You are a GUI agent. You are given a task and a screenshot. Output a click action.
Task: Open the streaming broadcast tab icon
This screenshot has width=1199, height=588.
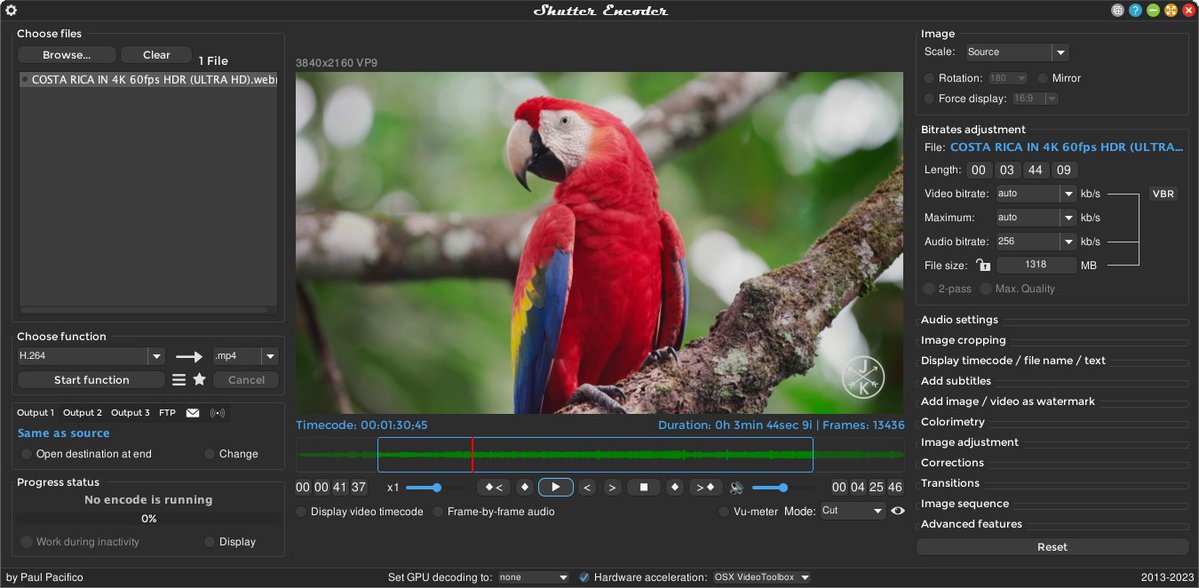pyautogui.click(x=218, y=413)
